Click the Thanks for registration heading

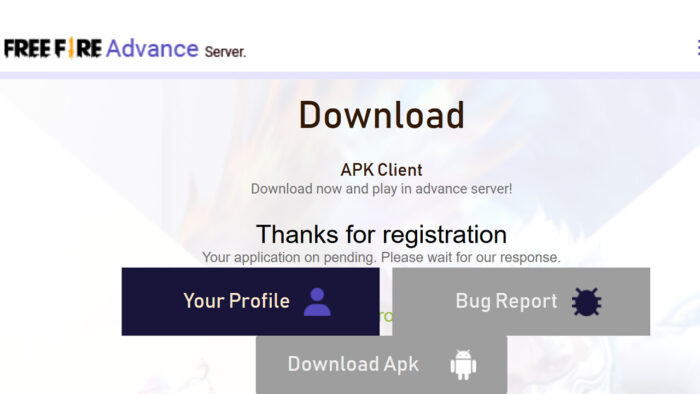tap(381, 234)
